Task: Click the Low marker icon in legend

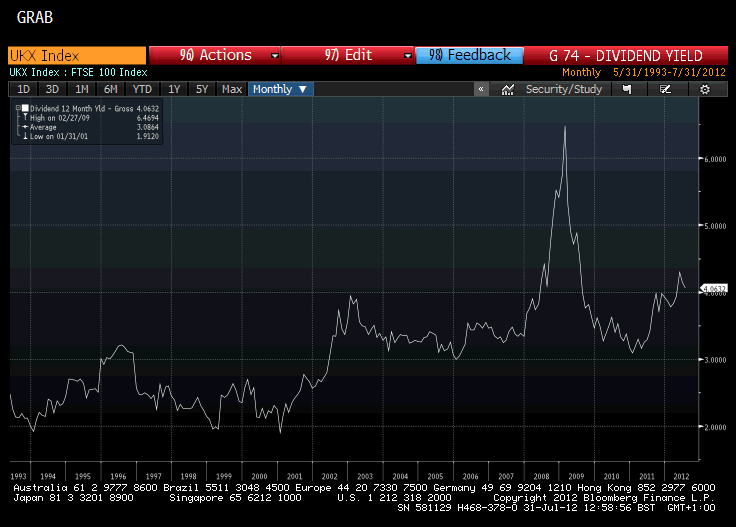Action: [x=23, y=136]
